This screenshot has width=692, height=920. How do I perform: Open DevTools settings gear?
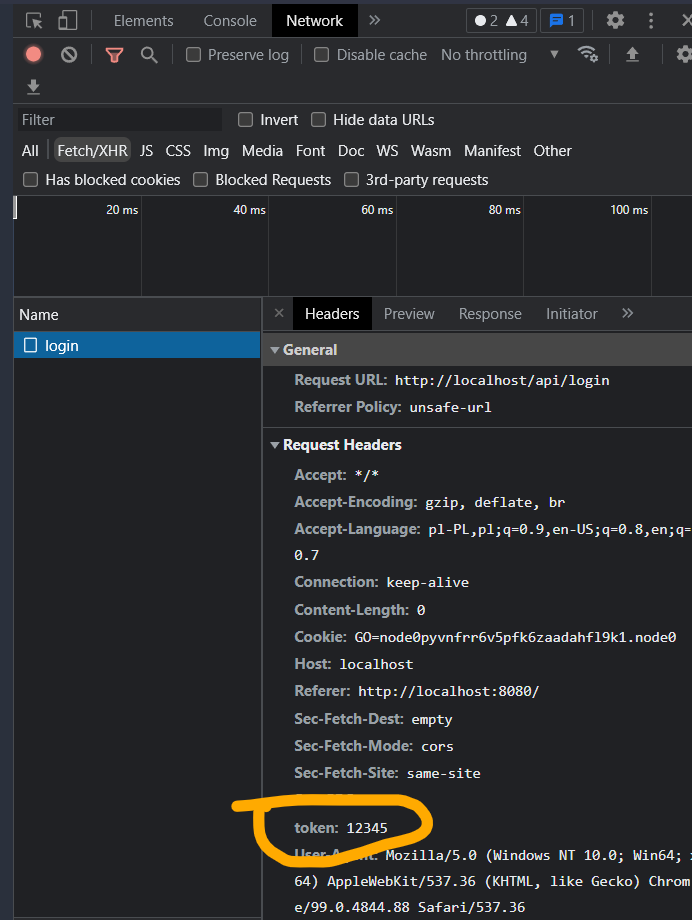pyautogui.click(x=615, y=20)
